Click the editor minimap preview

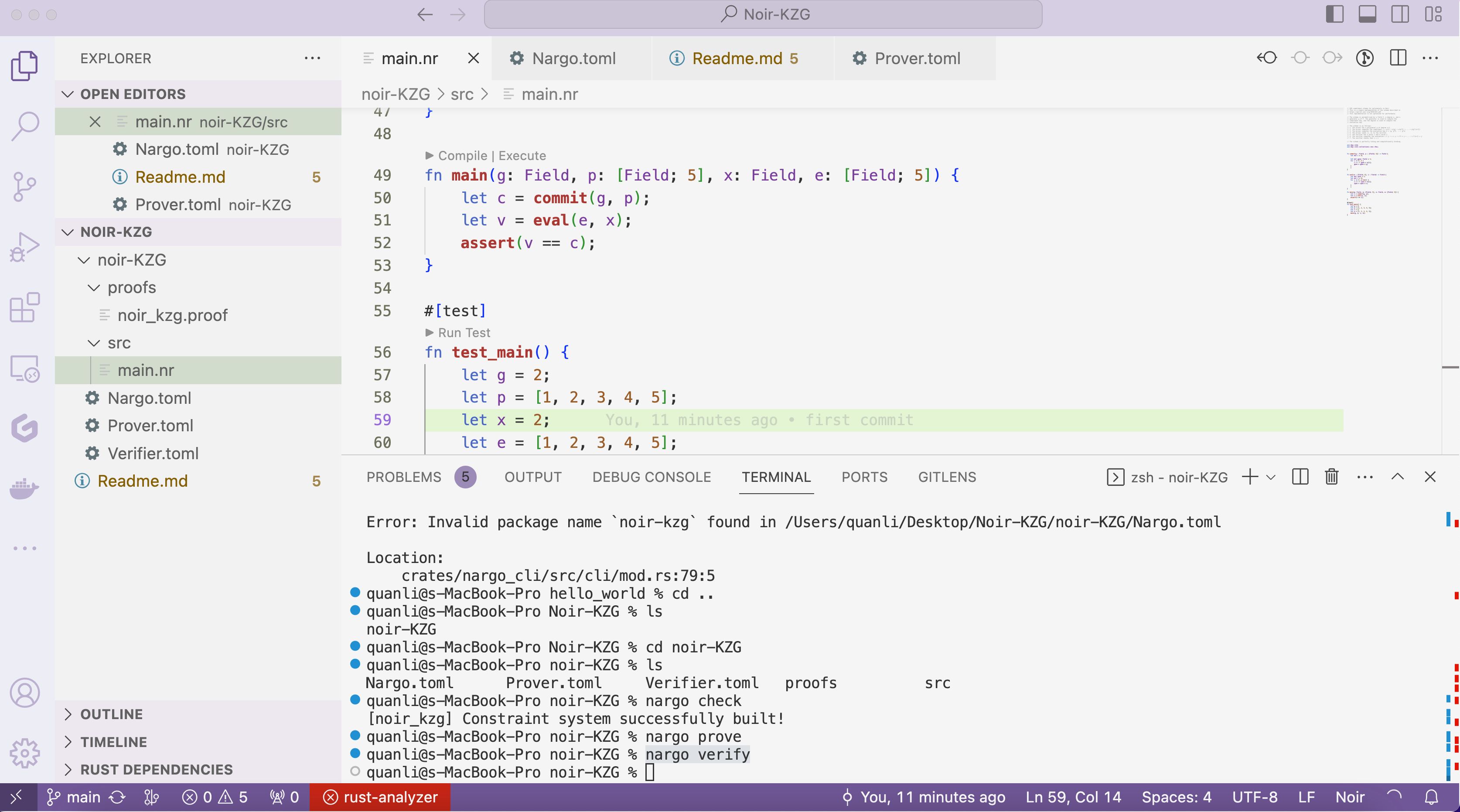click(x=1392, y=163)
